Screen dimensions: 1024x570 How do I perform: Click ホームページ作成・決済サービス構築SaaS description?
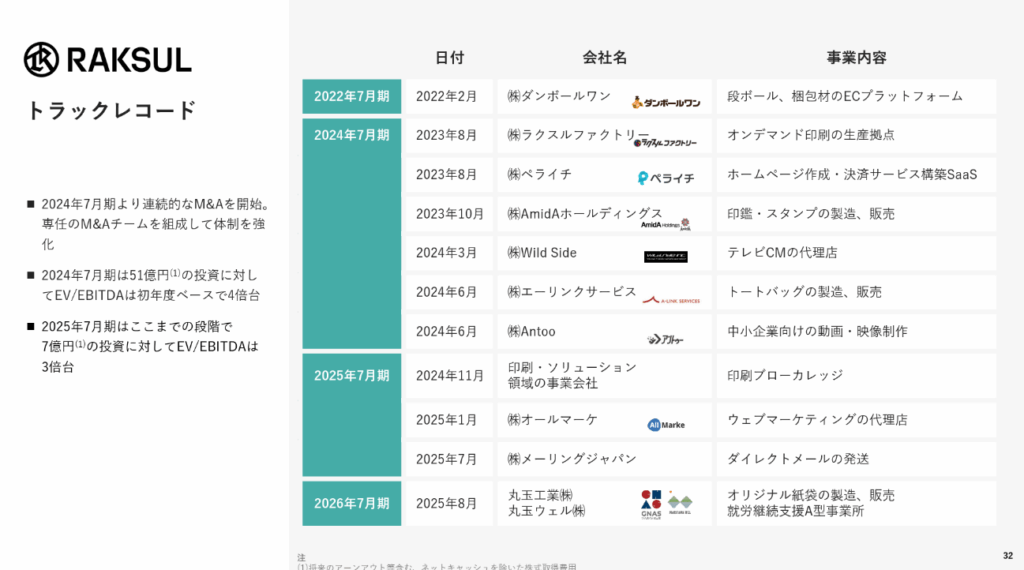coord(852,174)
